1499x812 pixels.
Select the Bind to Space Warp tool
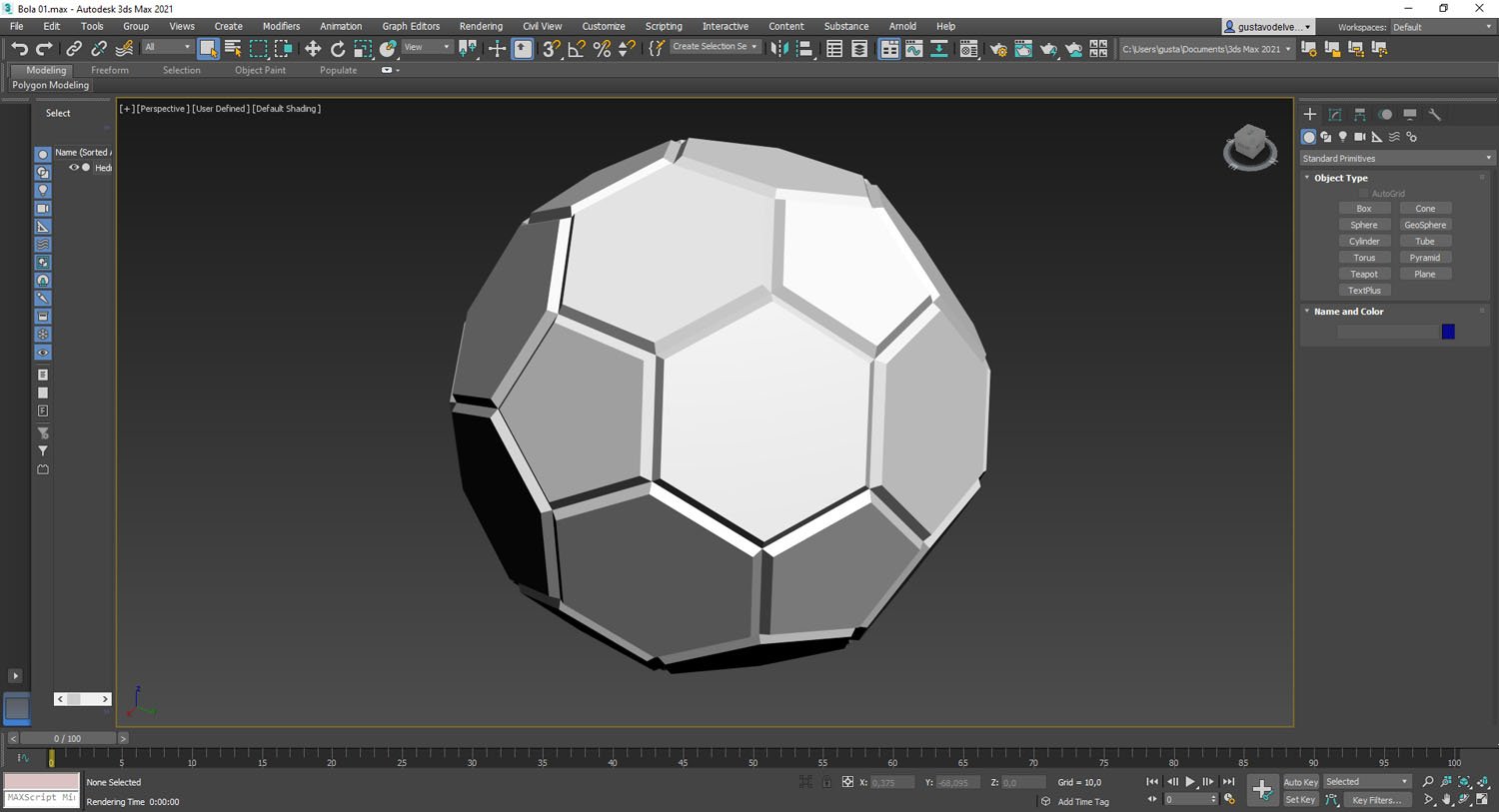[124, 48]
